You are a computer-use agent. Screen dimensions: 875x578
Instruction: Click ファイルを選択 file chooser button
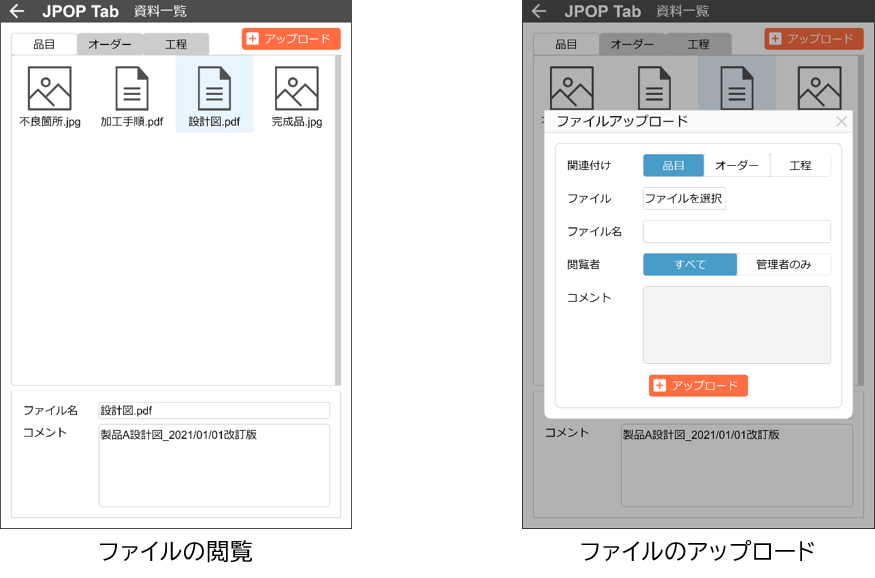pyautogui.click(x=684, y=198)
